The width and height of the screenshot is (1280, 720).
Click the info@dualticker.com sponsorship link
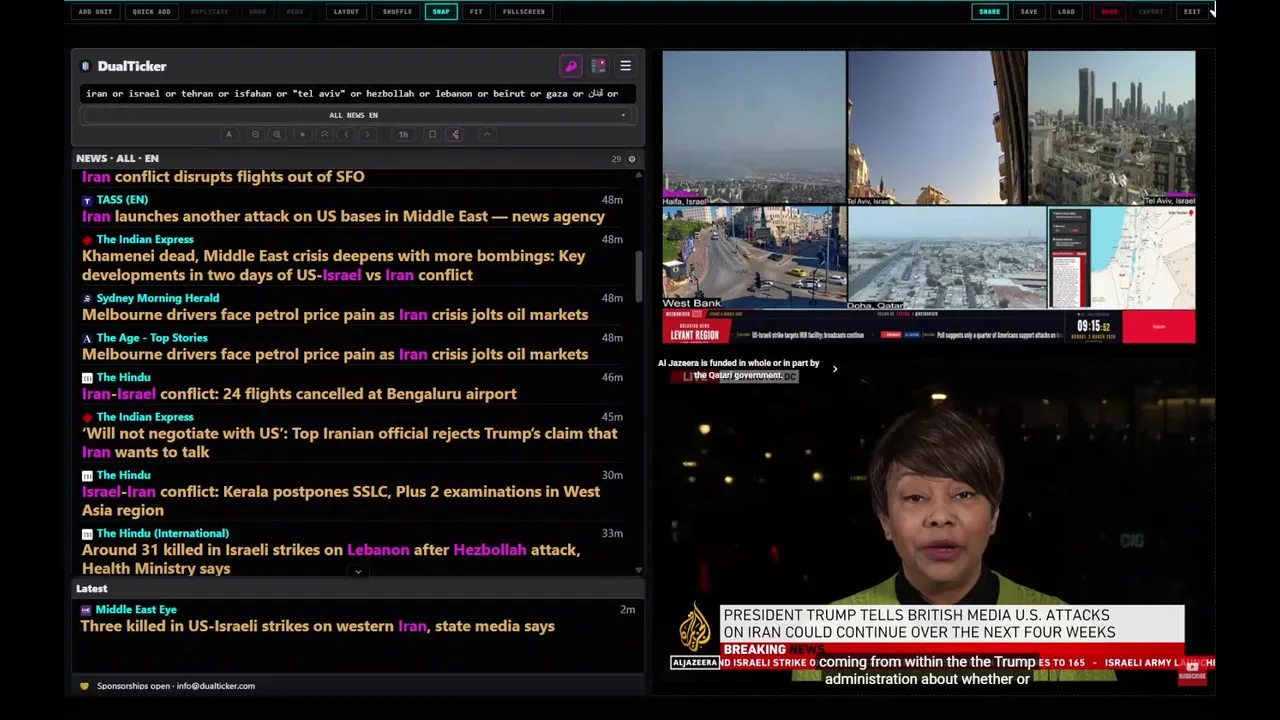(x=215, y=686)
